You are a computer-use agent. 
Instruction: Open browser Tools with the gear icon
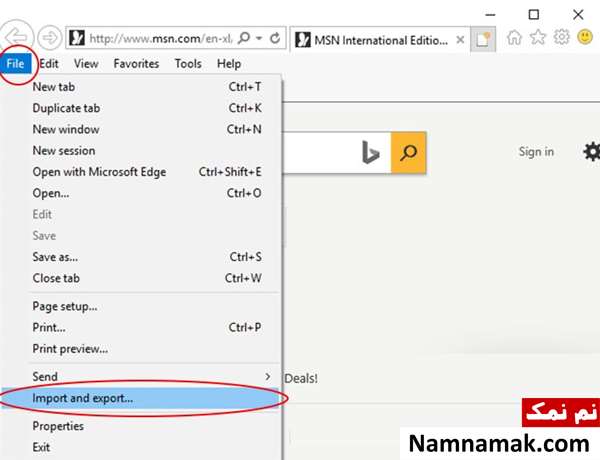(561, 37)
